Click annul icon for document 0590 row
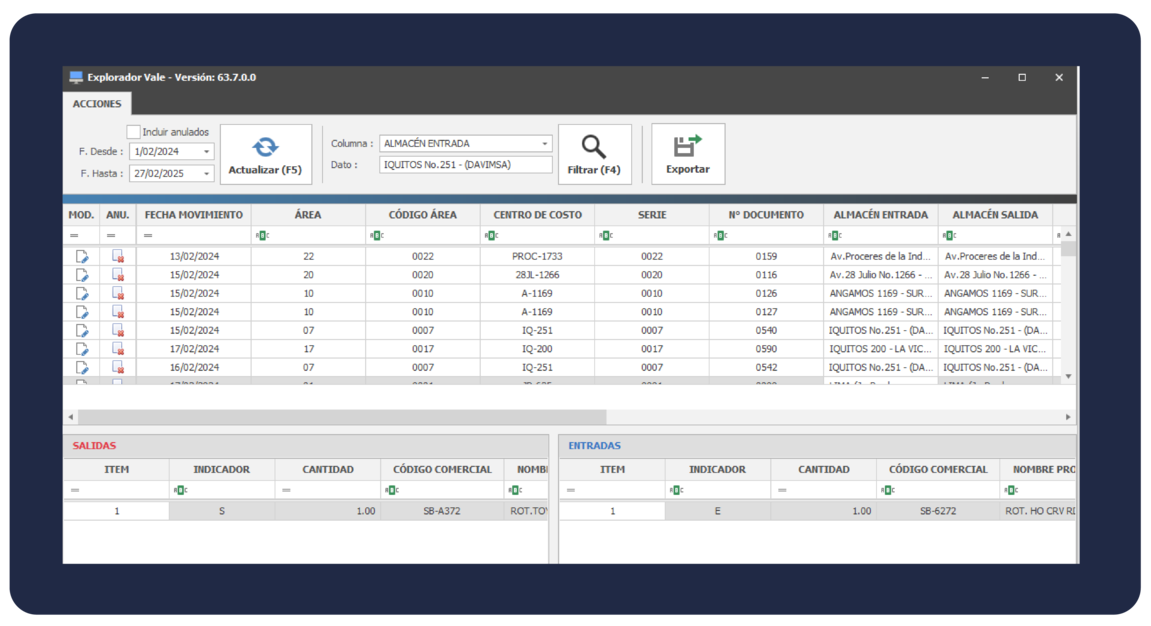Viewport: 1151px width, 626px height. (118, 349)
